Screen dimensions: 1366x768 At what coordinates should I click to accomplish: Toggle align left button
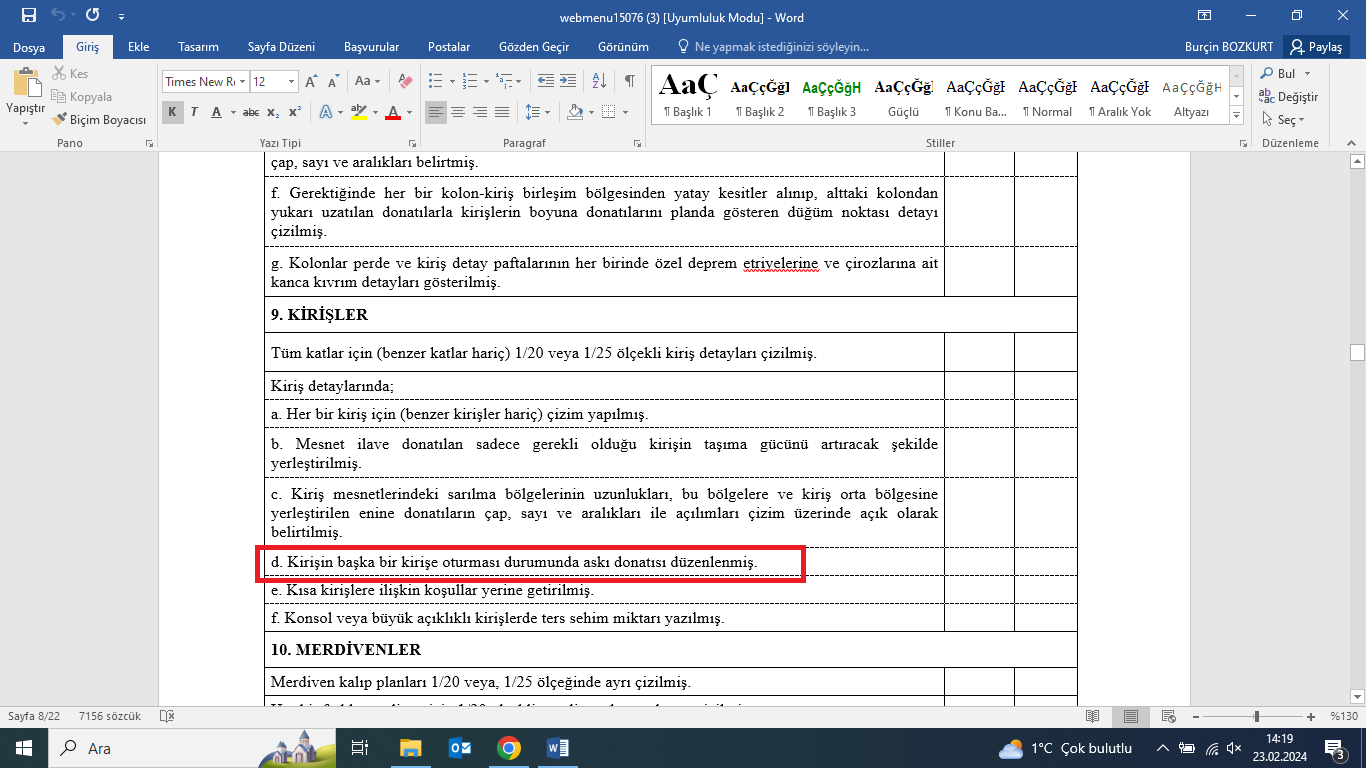[436, 112]
